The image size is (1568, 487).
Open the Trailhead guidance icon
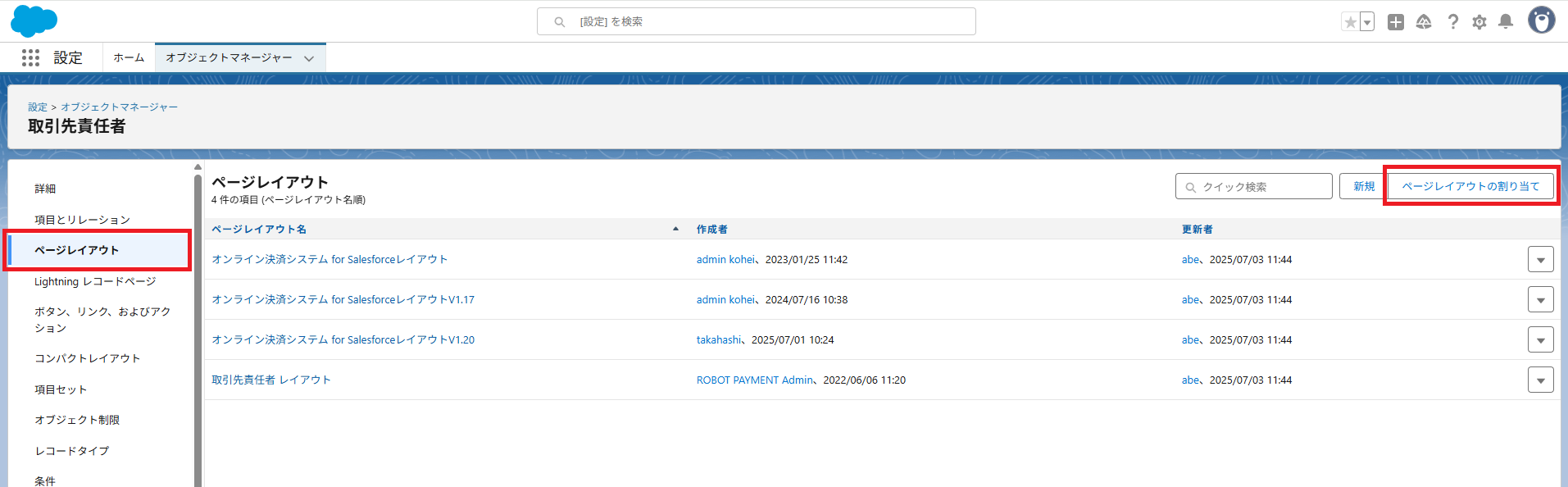1424,22
